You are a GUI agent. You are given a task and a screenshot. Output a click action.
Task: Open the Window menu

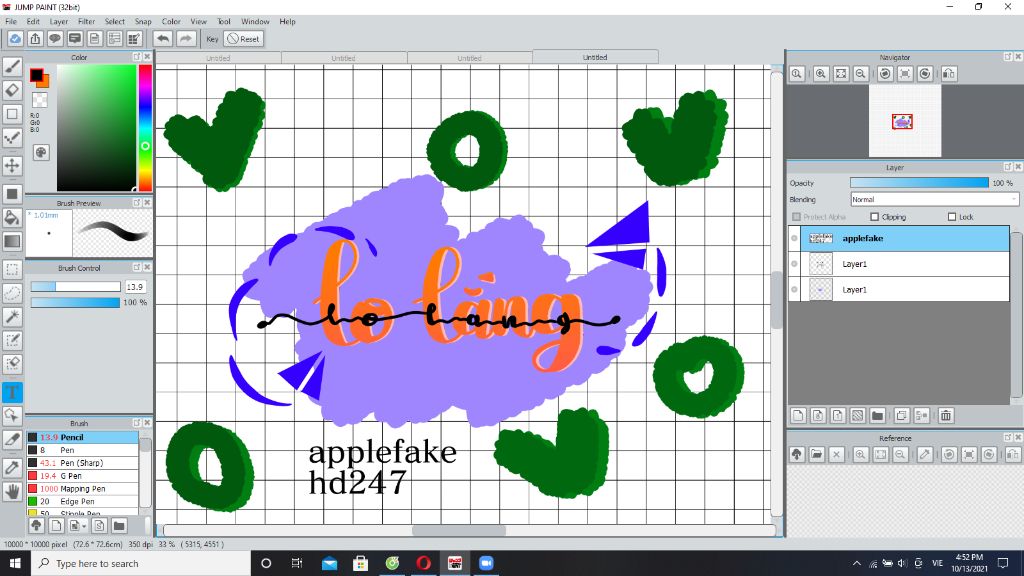(255, 22)
